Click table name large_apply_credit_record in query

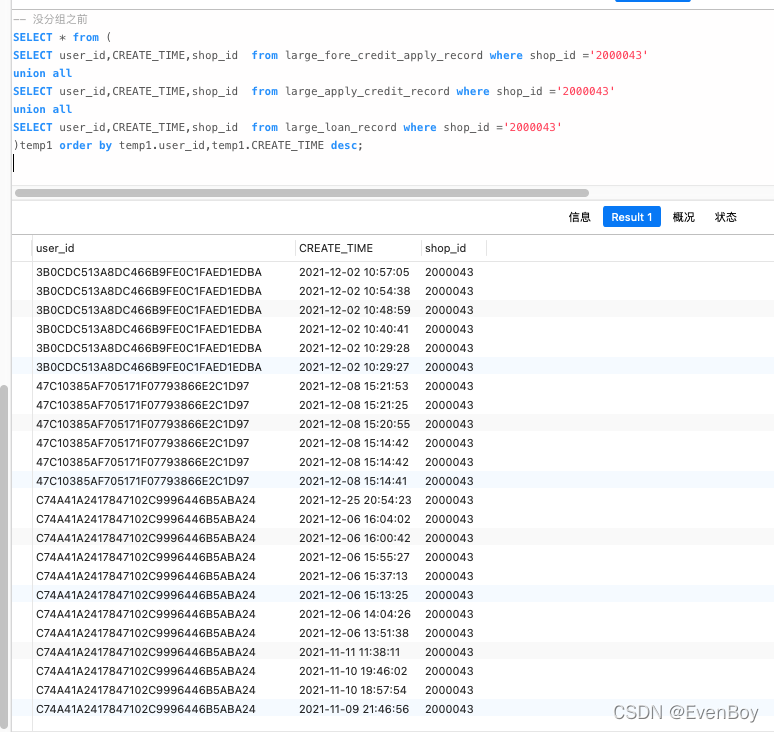tap(367, 91)
